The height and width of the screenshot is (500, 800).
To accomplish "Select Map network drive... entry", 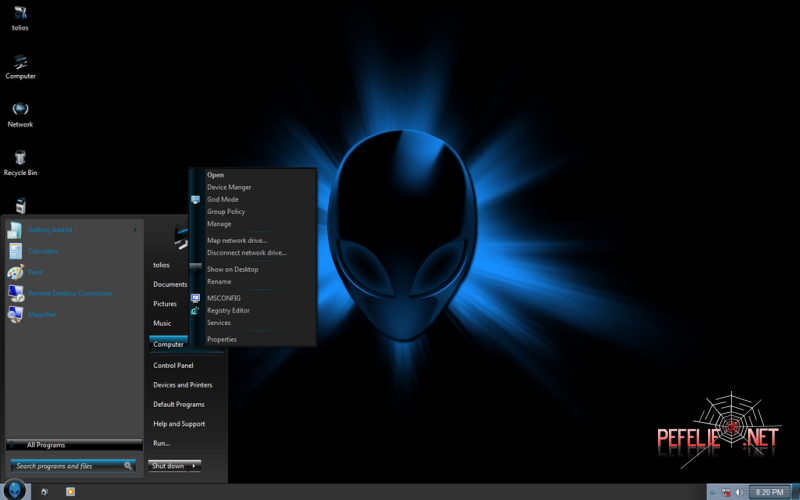I will point(237,240).
